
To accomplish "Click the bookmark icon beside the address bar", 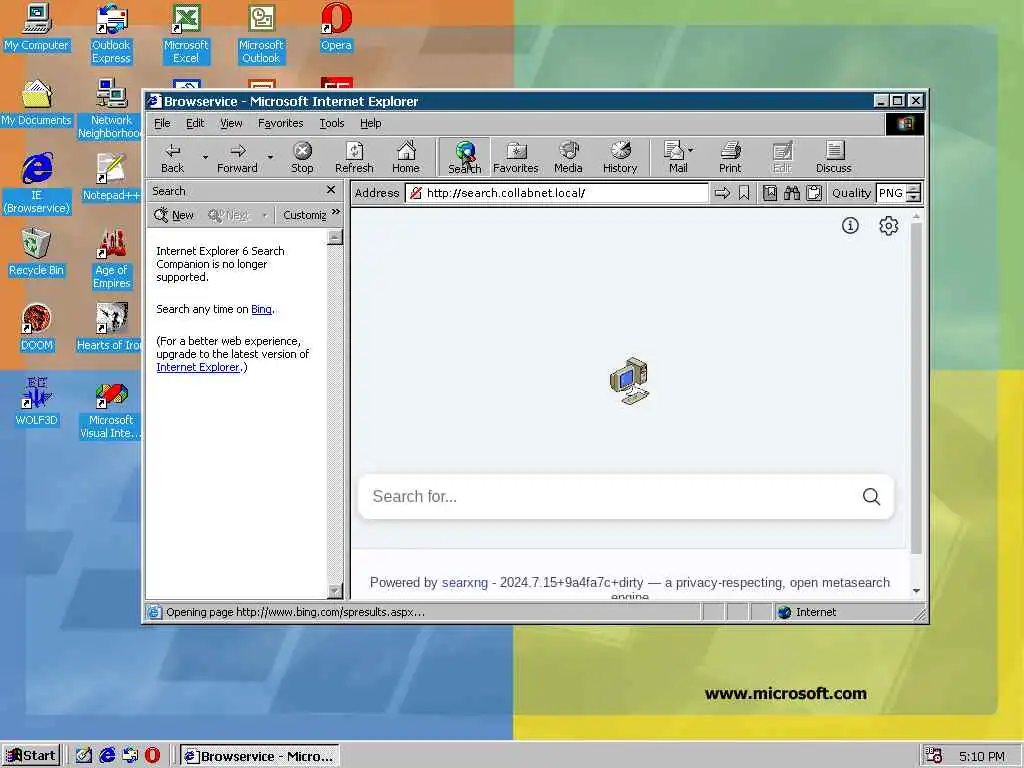I will 744,193.
